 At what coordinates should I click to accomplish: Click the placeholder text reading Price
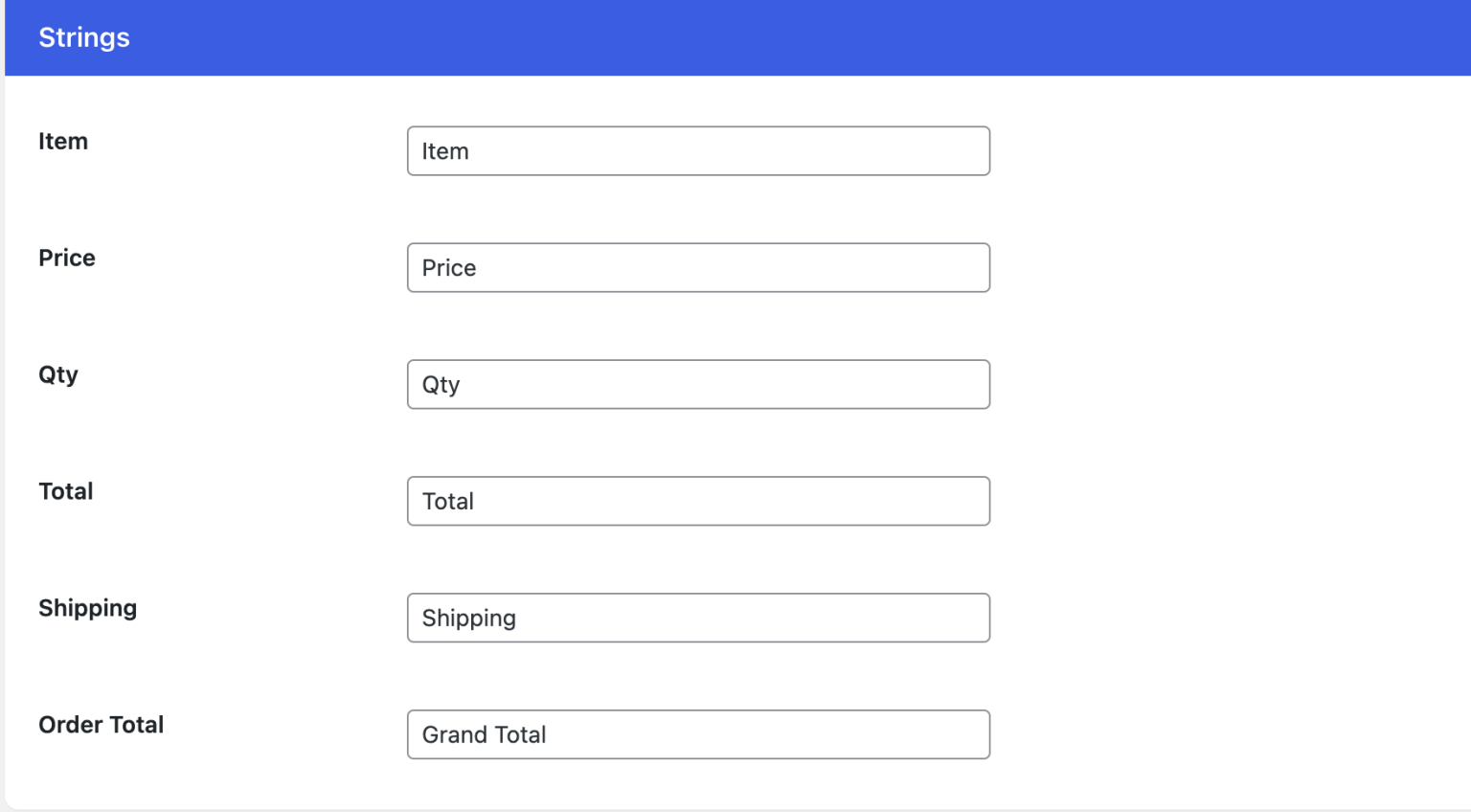[448, 268]
